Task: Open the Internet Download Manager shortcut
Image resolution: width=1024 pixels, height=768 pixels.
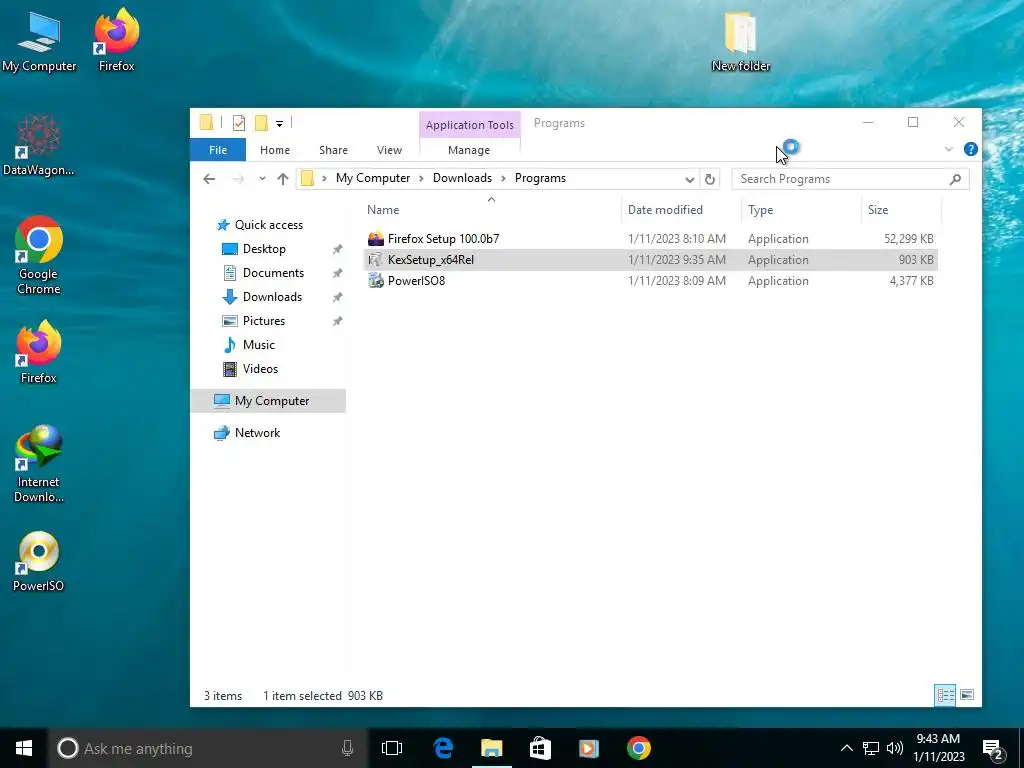Action: (x=39, y=464)
